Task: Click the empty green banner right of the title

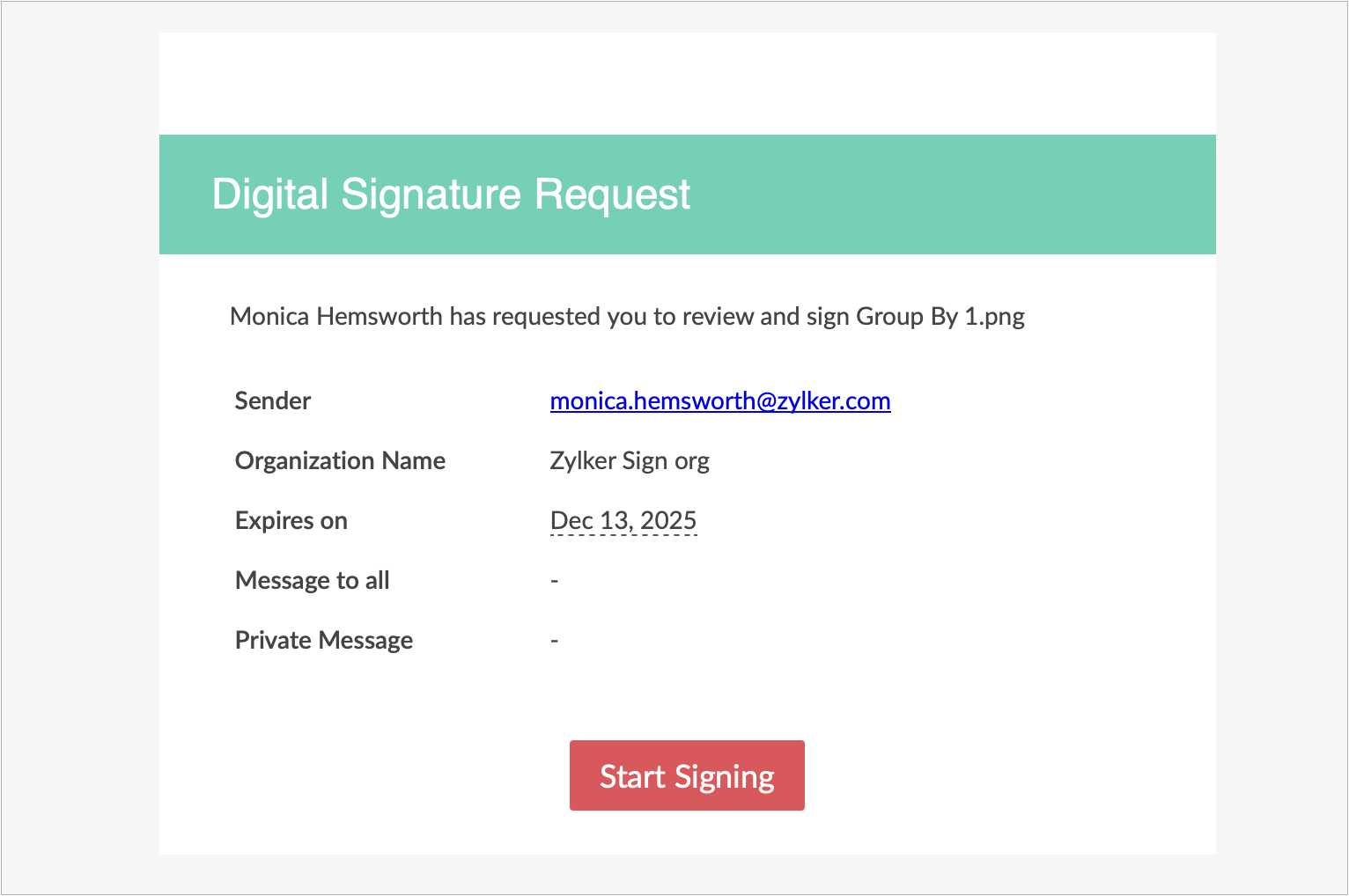Action: click(x=951, y=195)
